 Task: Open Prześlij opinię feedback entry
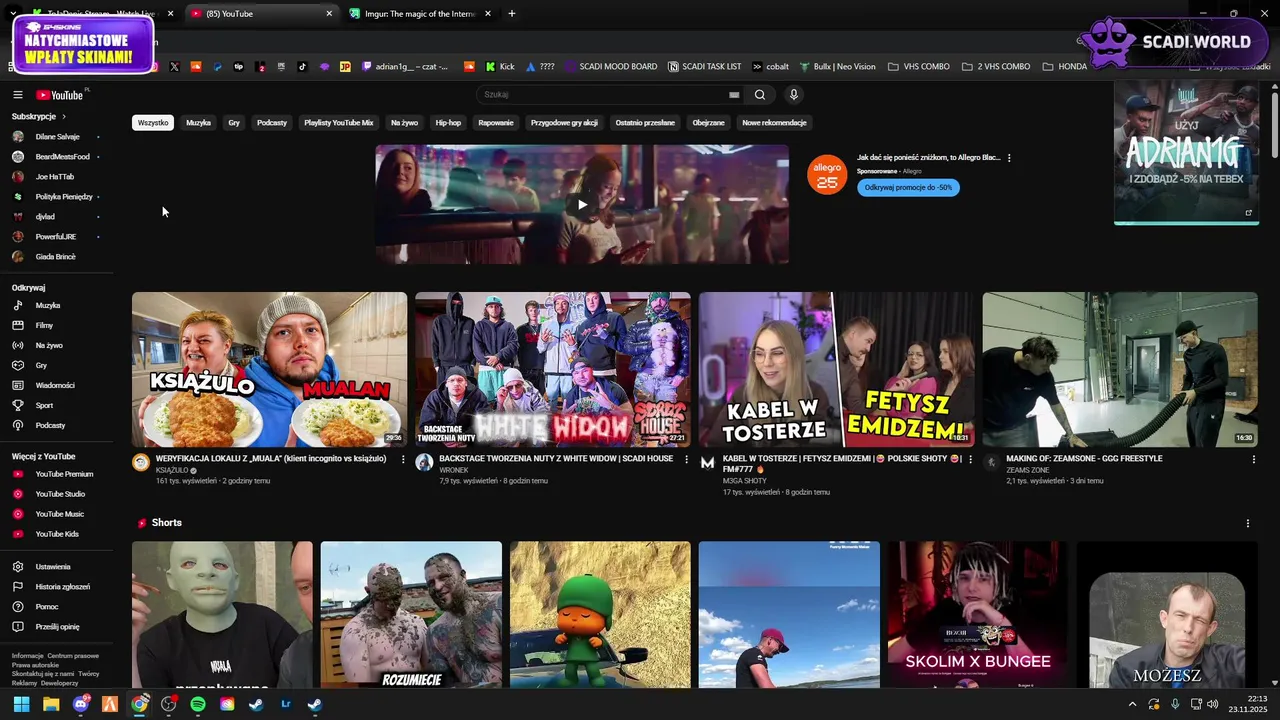click(x=57, y=627)
